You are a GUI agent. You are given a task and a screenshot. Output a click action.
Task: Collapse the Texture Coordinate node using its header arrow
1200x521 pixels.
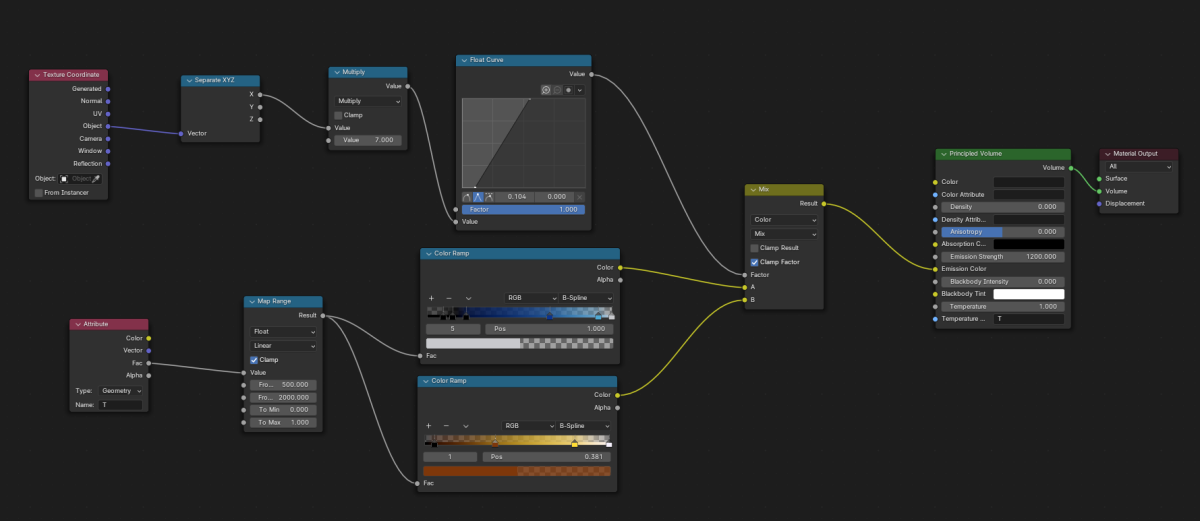click(35, 75)
